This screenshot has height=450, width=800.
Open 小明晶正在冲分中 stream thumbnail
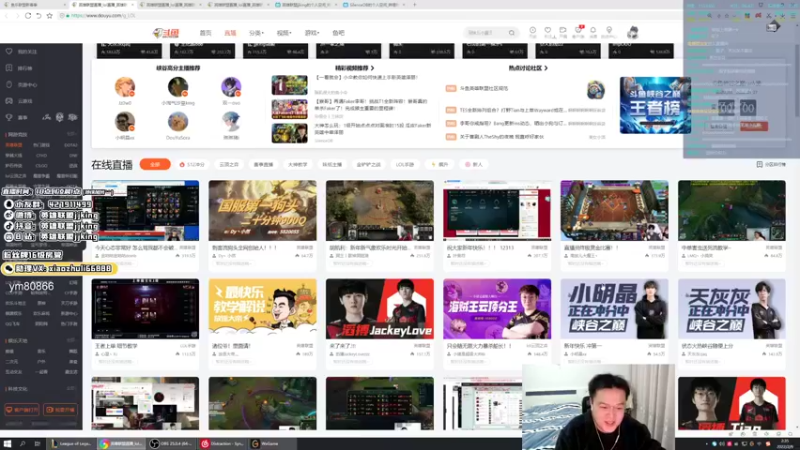point(614,309)
